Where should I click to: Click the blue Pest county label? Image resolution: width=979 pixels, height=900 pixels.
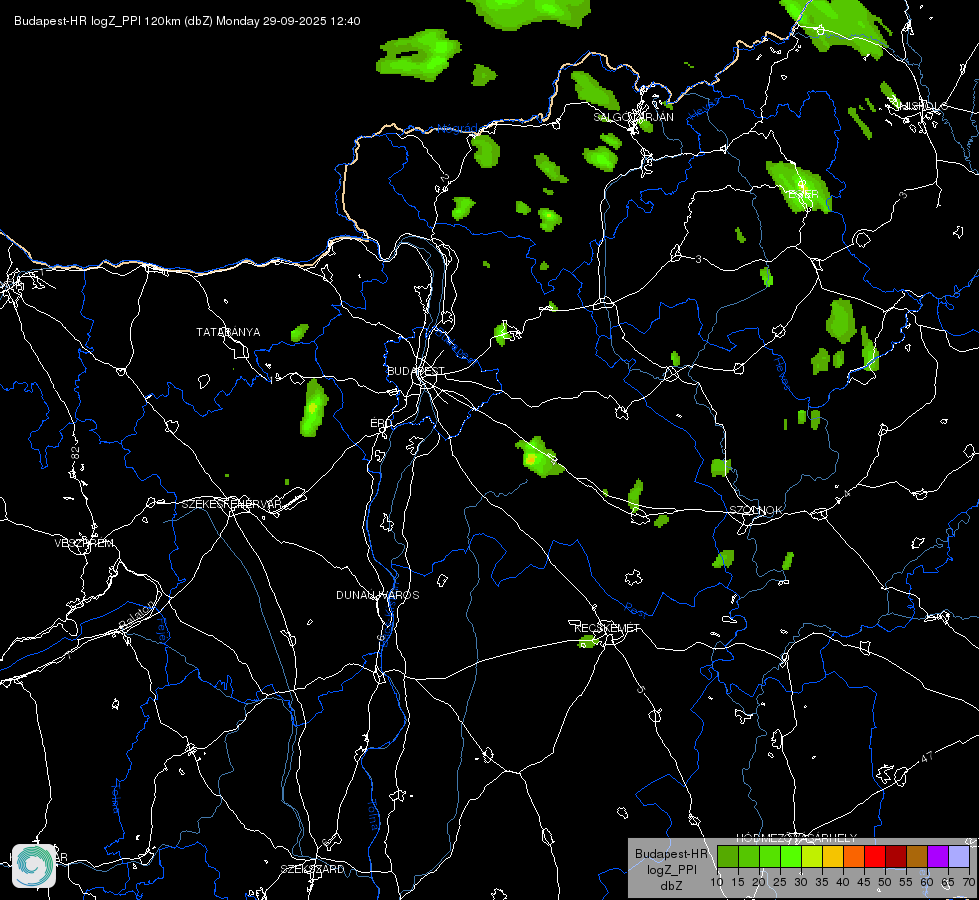click(x=636, y=609)
